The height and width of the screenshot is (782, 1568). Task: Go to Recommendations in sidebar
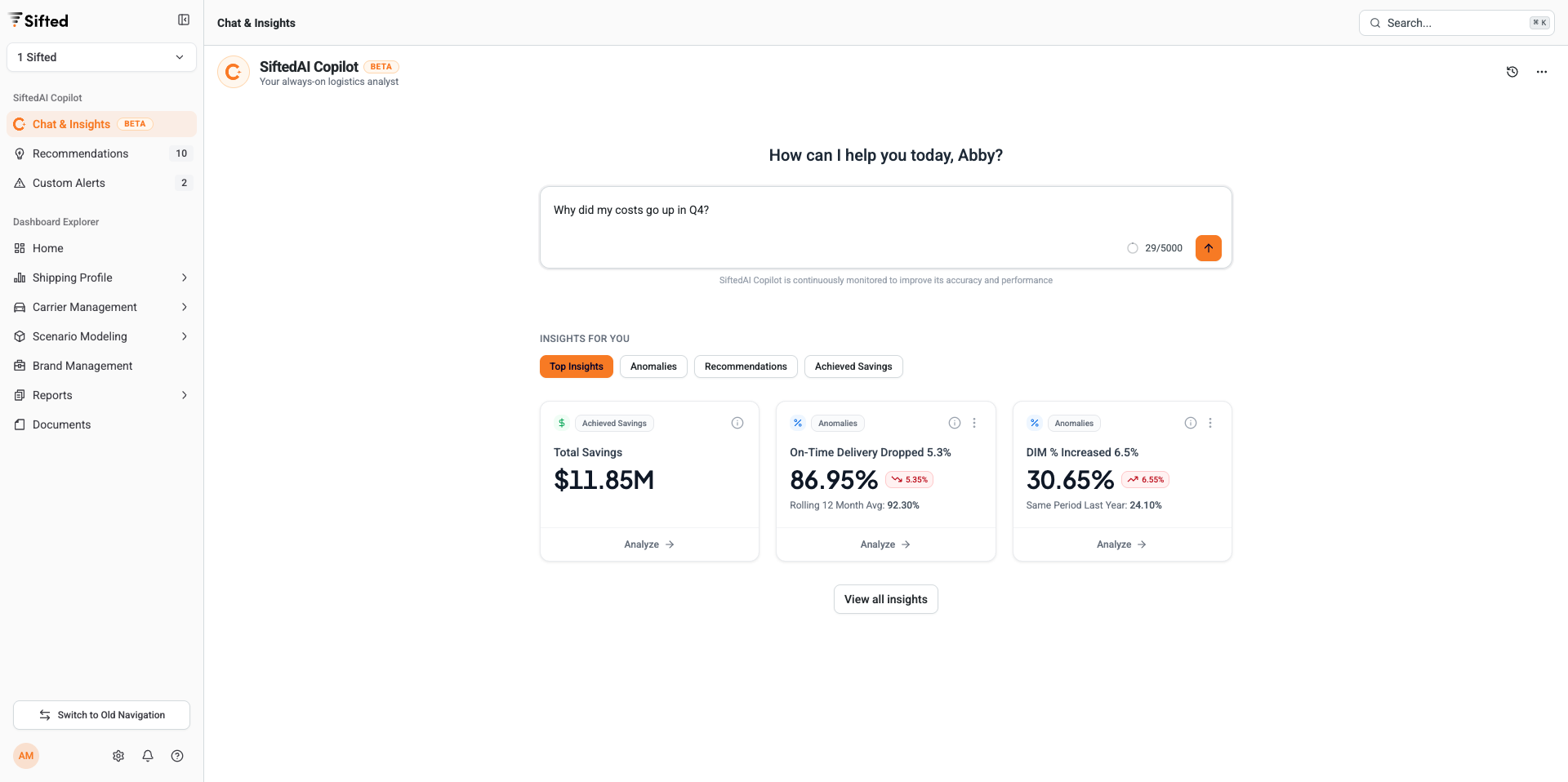pos(80,153)
